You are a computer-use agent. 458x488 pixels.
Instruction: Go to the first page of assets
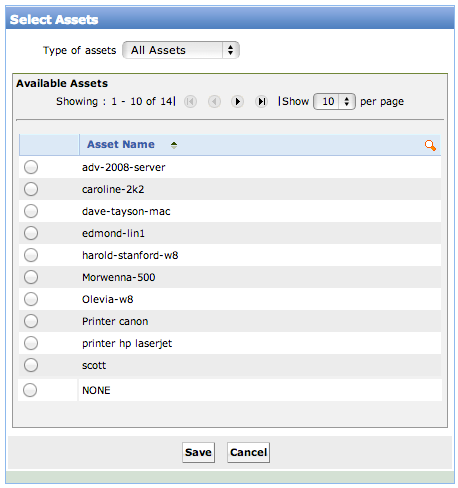(190, 101)
